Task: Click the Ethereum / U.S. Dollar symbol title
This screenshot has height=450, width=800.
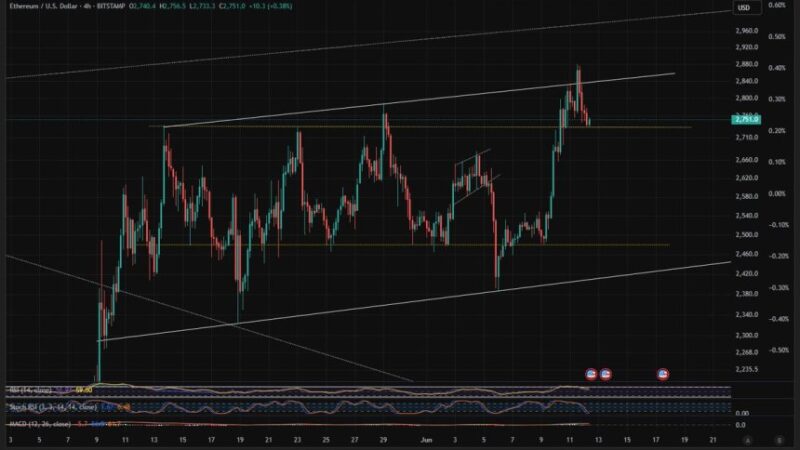Action: pos(43,6)
